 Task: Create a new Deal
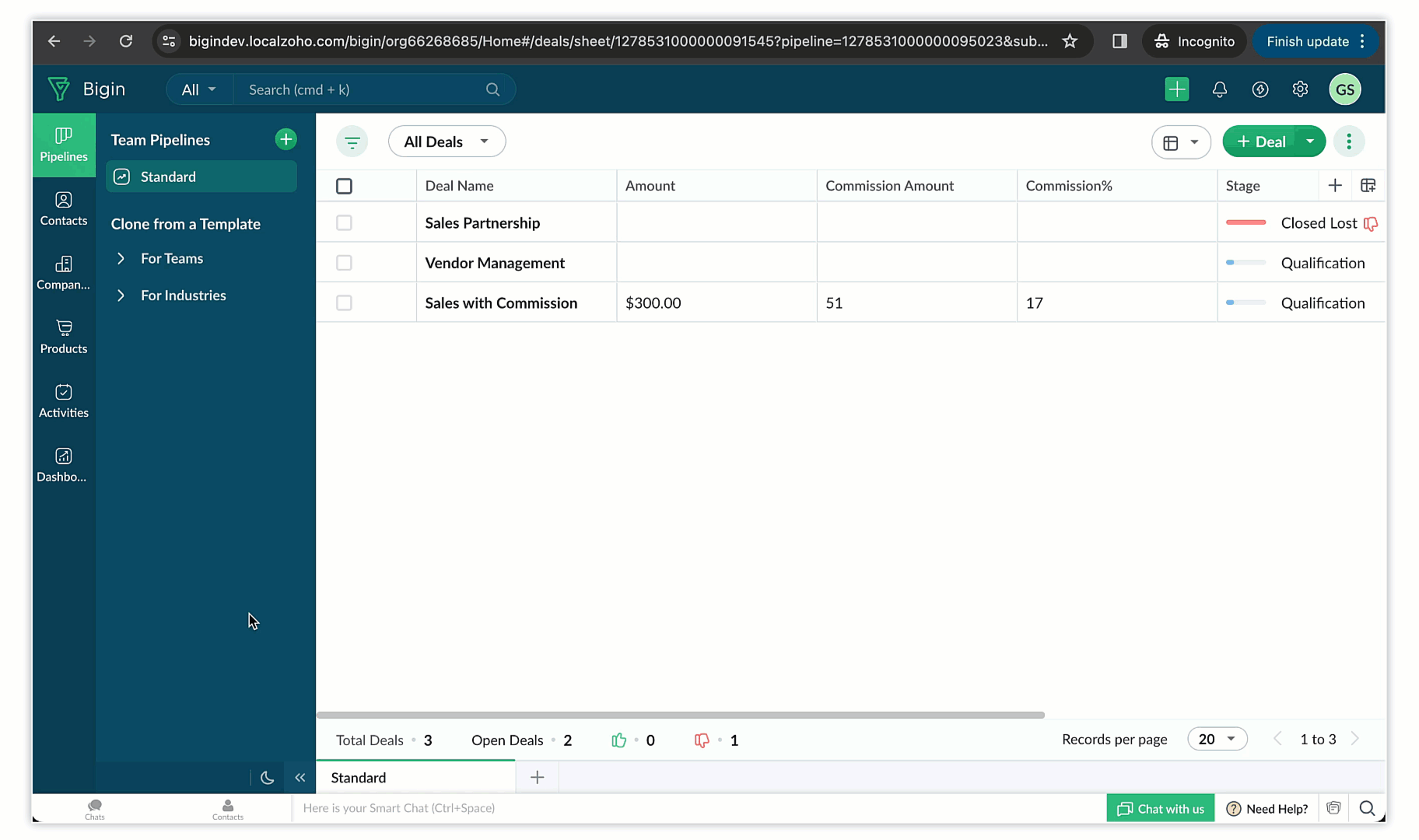point(1260,142)
